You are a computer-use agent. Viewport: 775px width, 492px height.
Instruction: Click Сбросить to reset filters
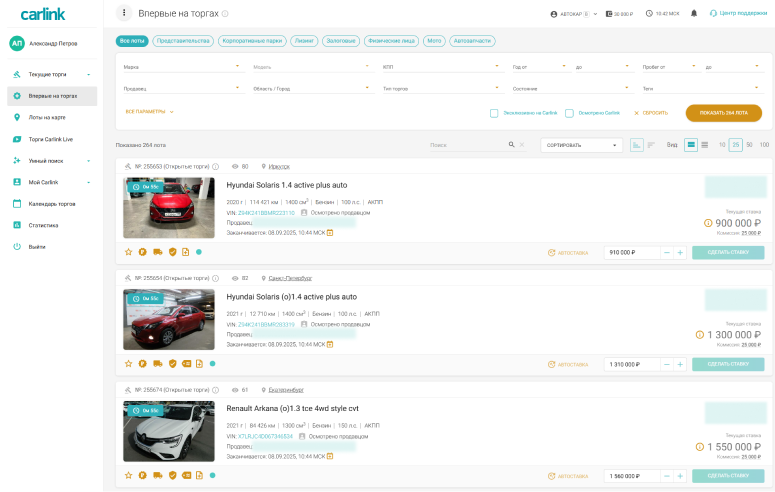tap(651, 113)
